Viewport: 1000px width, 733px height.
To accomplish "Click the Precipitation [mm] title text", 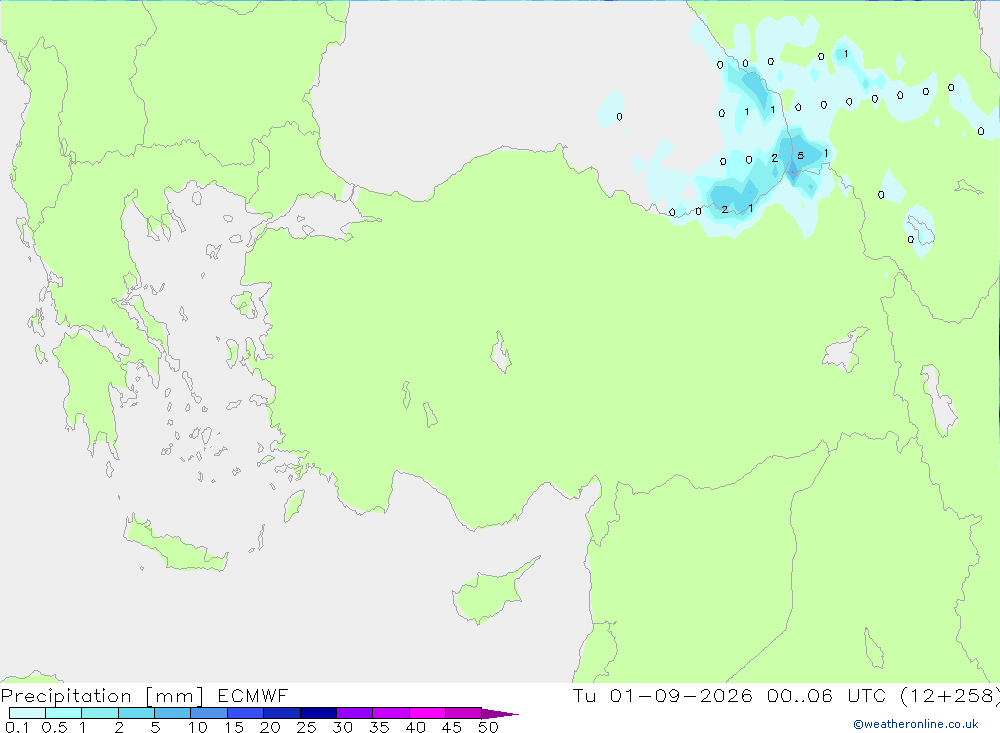I will coord(102,696).
